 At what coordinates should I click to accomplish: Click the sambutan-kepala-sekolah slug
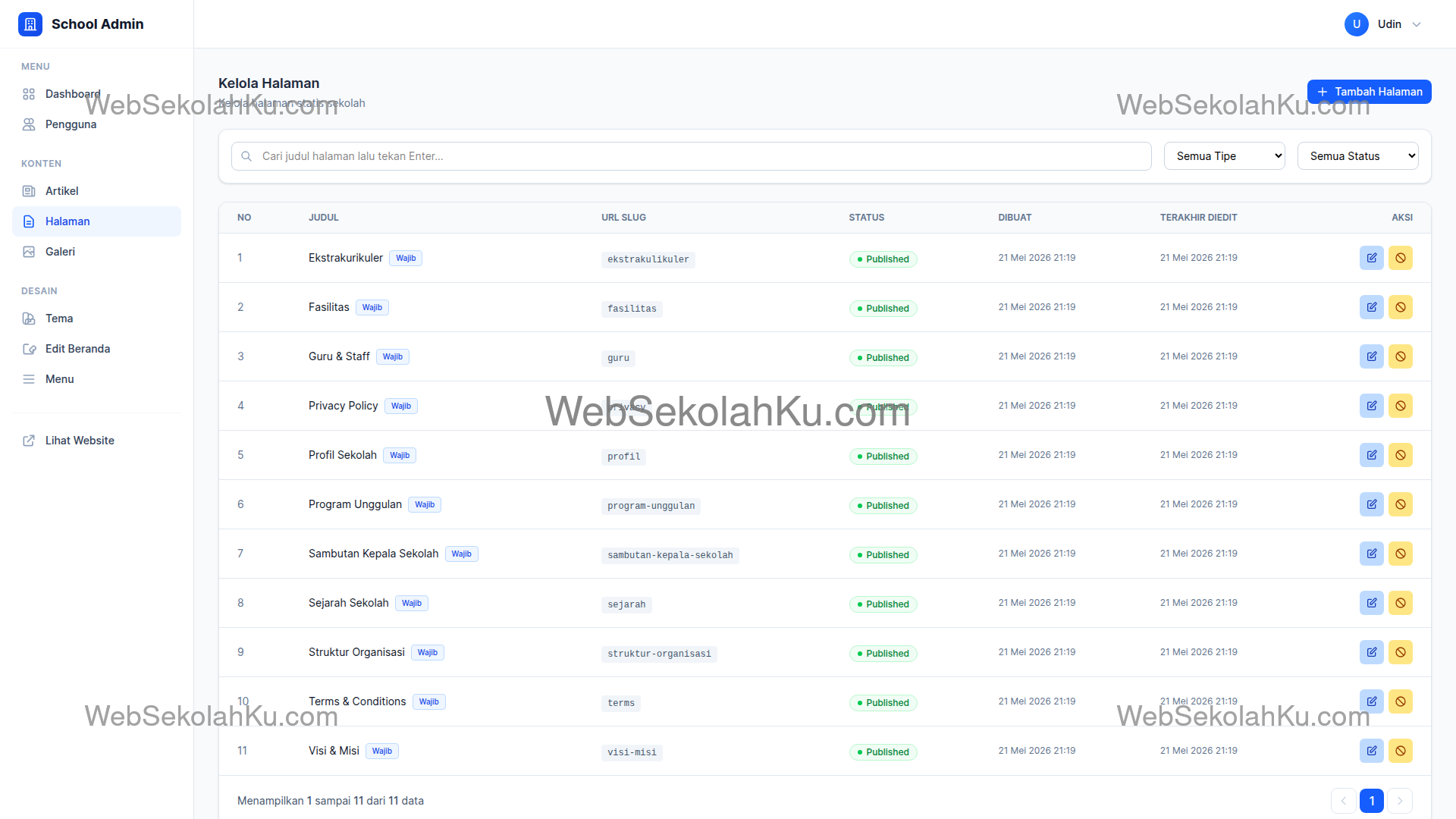[670, 555]
